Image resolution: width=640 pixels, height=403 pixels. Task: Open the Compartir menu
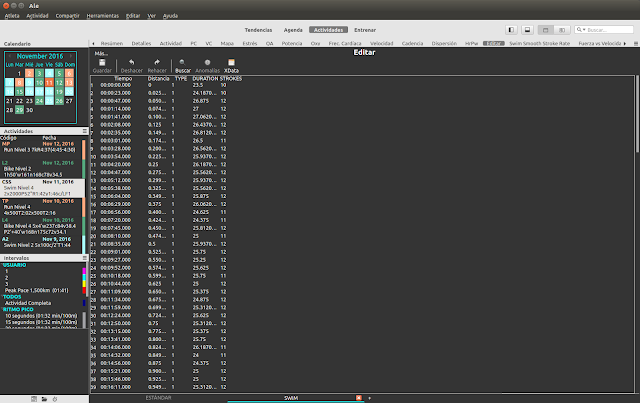[67, 16]
